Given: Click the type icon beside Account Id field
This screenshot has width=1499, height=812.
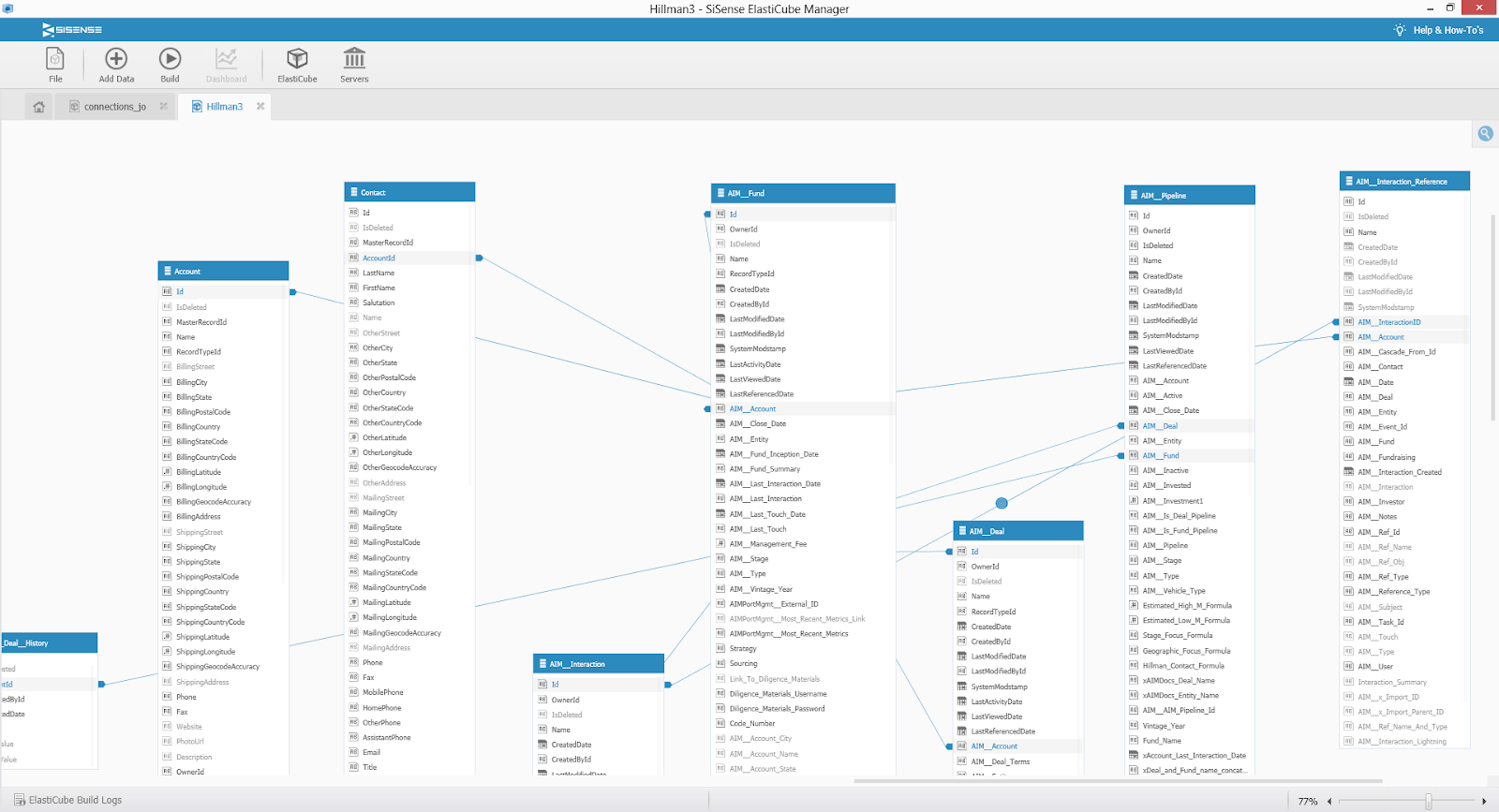Looking at the screenshot, I should point(167,291).
